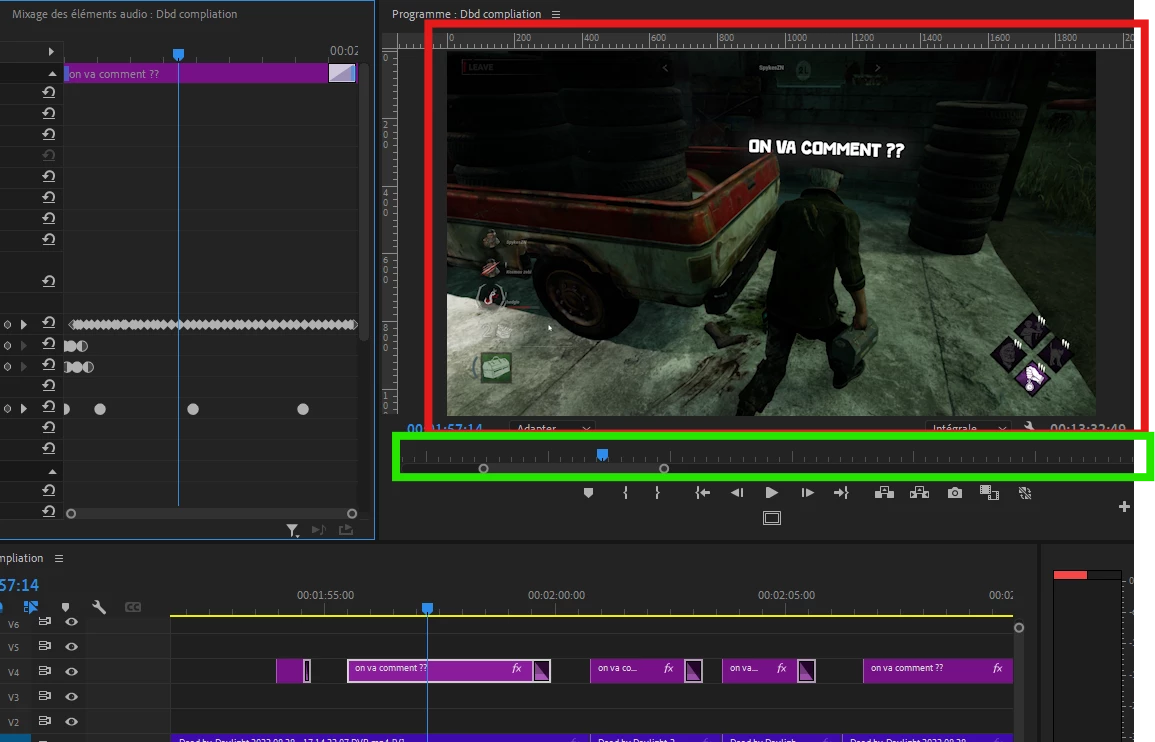This screenshot has height=742, width=1155.
Task: Toggle sync lock on track V5
Action: point(44,646)
